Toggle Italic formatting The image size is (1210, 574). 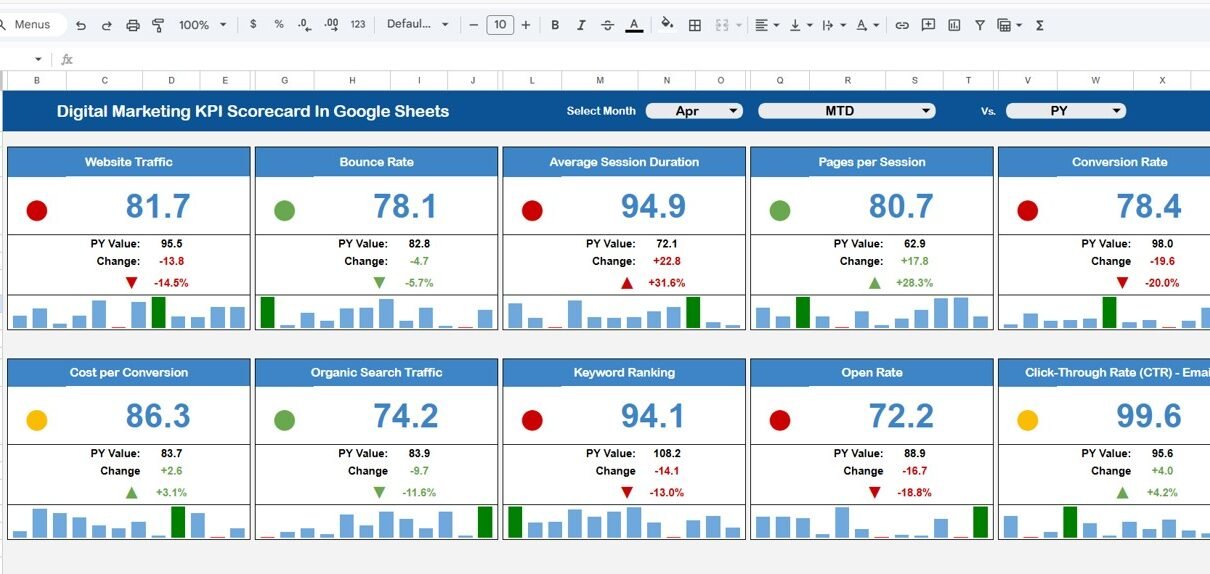click(581, 25)
